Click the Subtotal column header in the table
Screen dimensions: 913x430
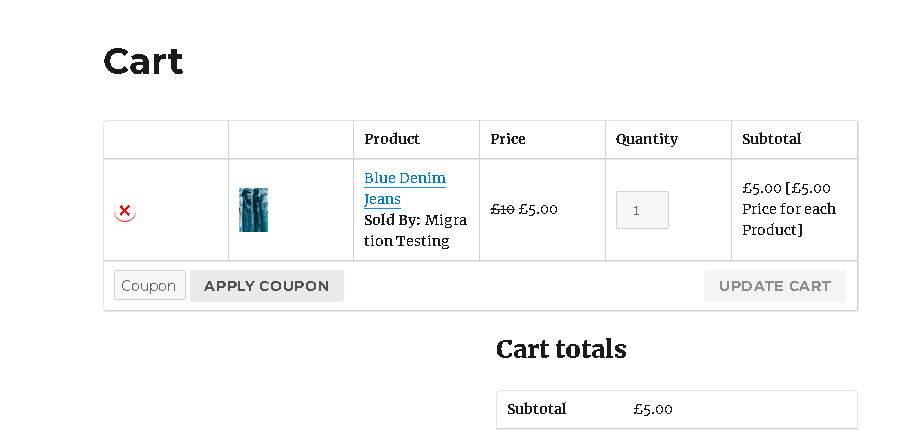tap(771, 139)
